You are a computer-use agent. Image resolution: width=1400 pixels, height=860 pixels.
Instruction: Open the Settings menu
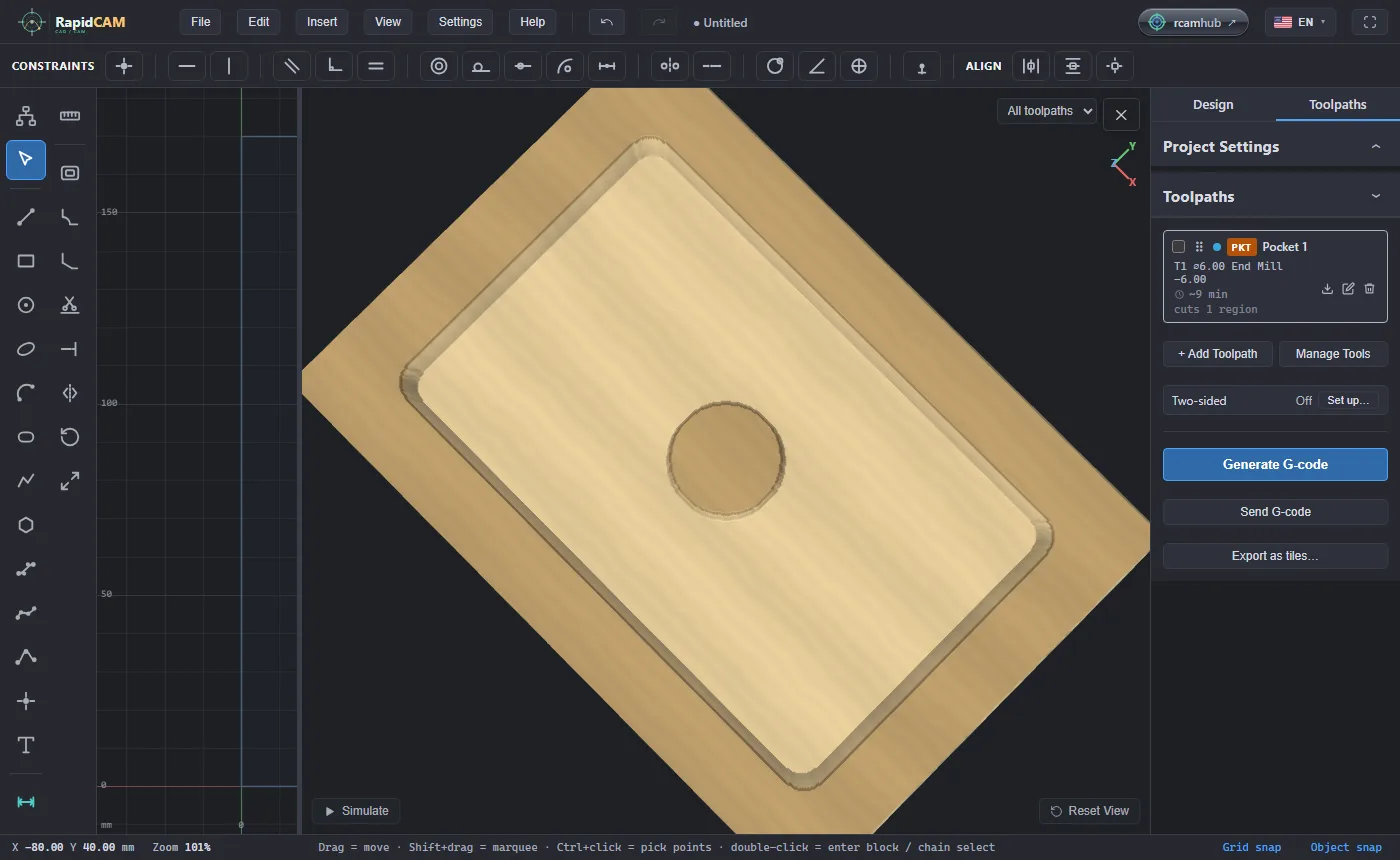click(460, 22)
